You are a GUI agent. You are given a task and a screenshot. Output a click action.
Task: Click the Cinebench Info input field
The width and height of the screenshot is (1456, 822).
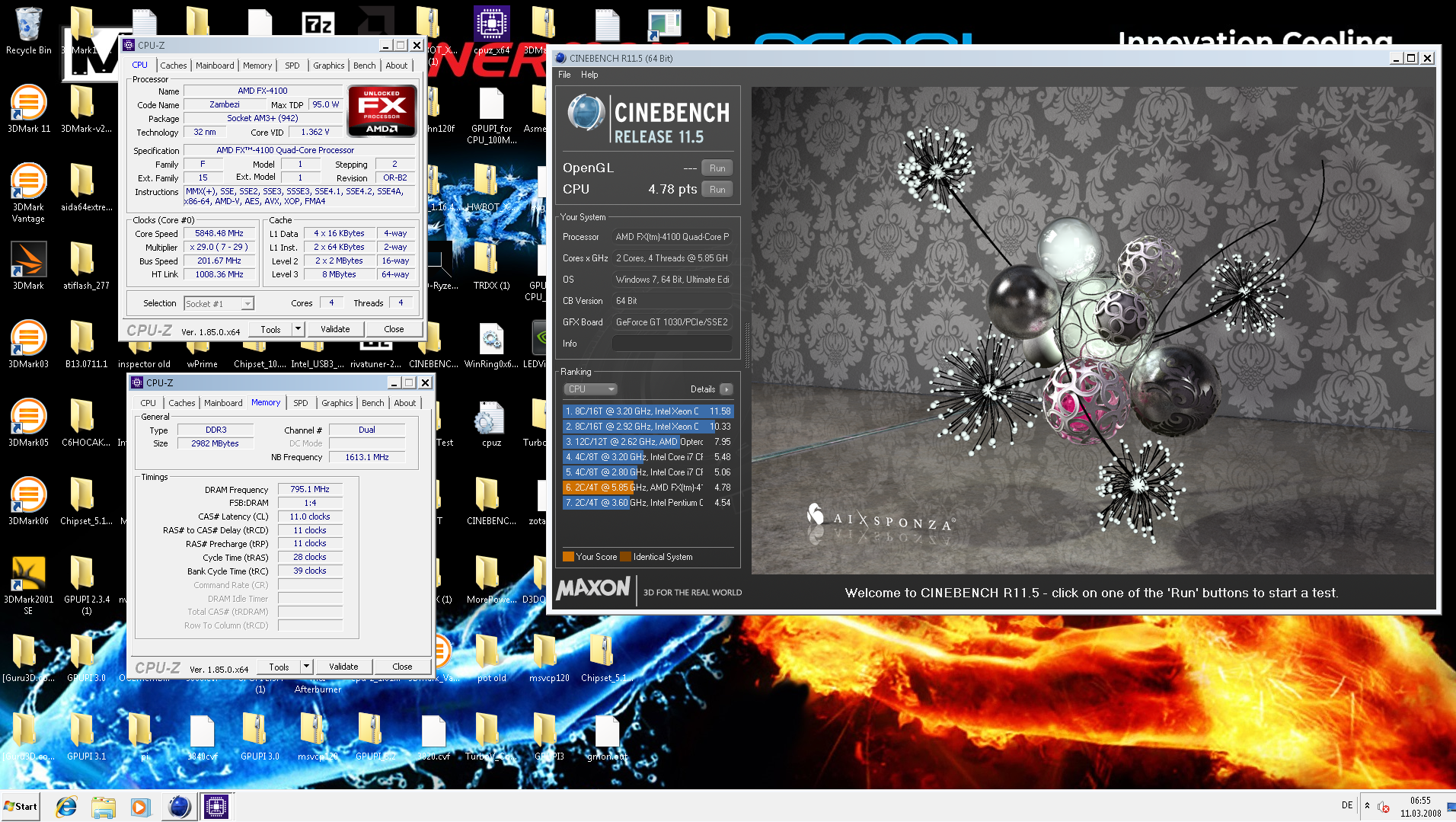point(673,344)
